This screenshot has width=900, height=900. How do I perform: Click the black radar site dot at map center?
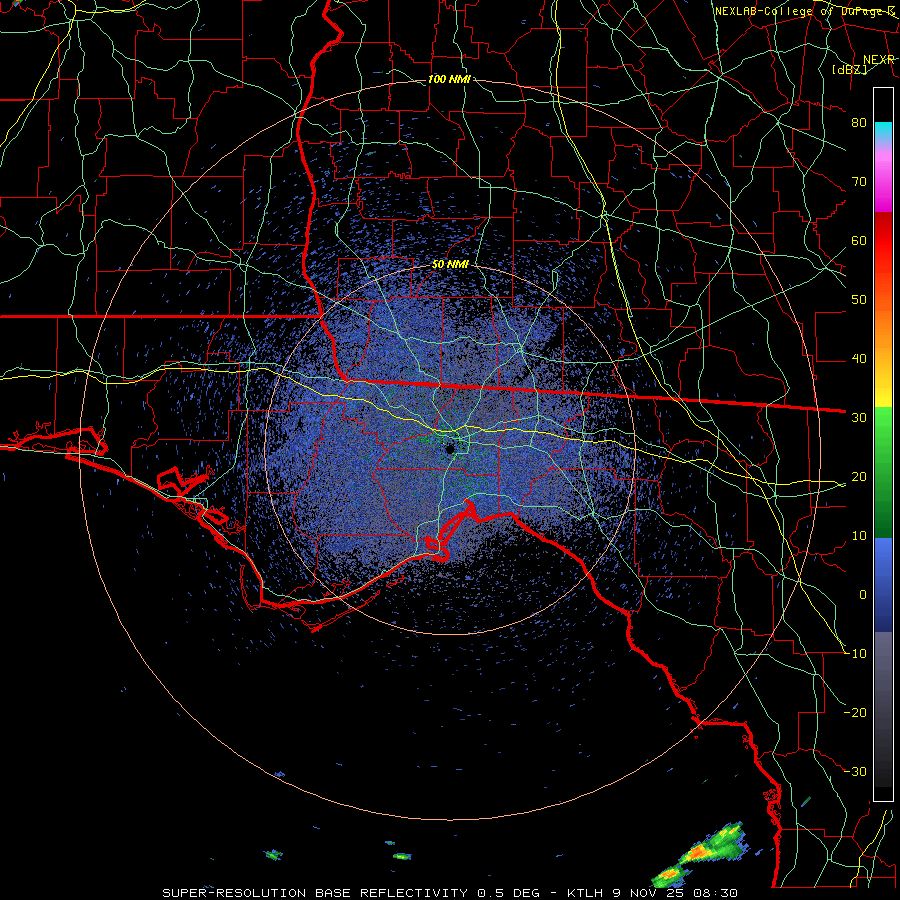tap(450, 449)
